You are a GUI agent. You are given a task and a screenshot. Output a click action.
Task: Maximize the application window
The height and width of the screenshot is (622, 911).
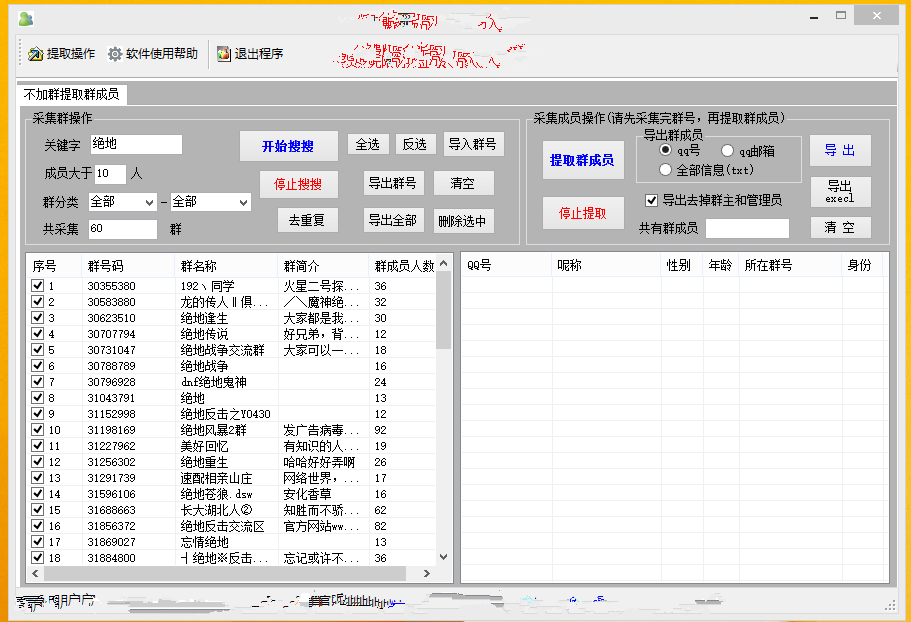coord(841,16)
